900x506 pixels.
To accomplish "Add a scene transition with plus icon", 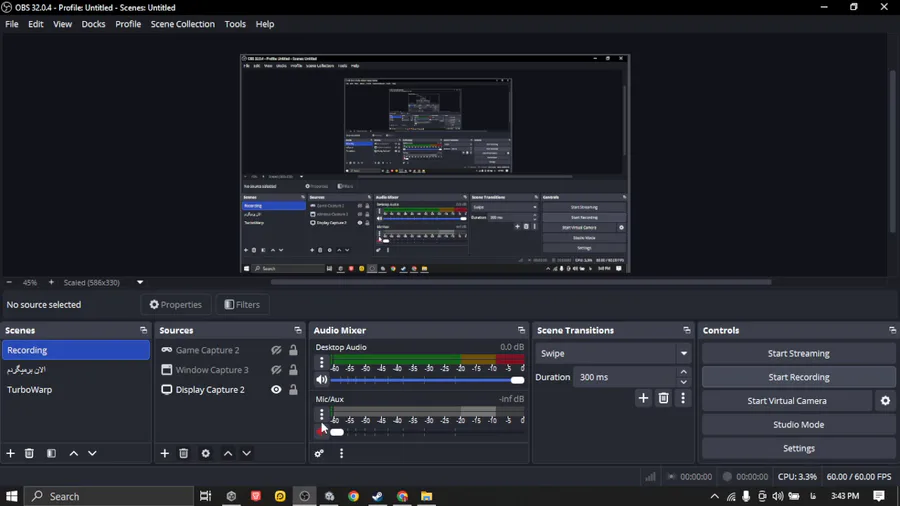I will point(643,398).
